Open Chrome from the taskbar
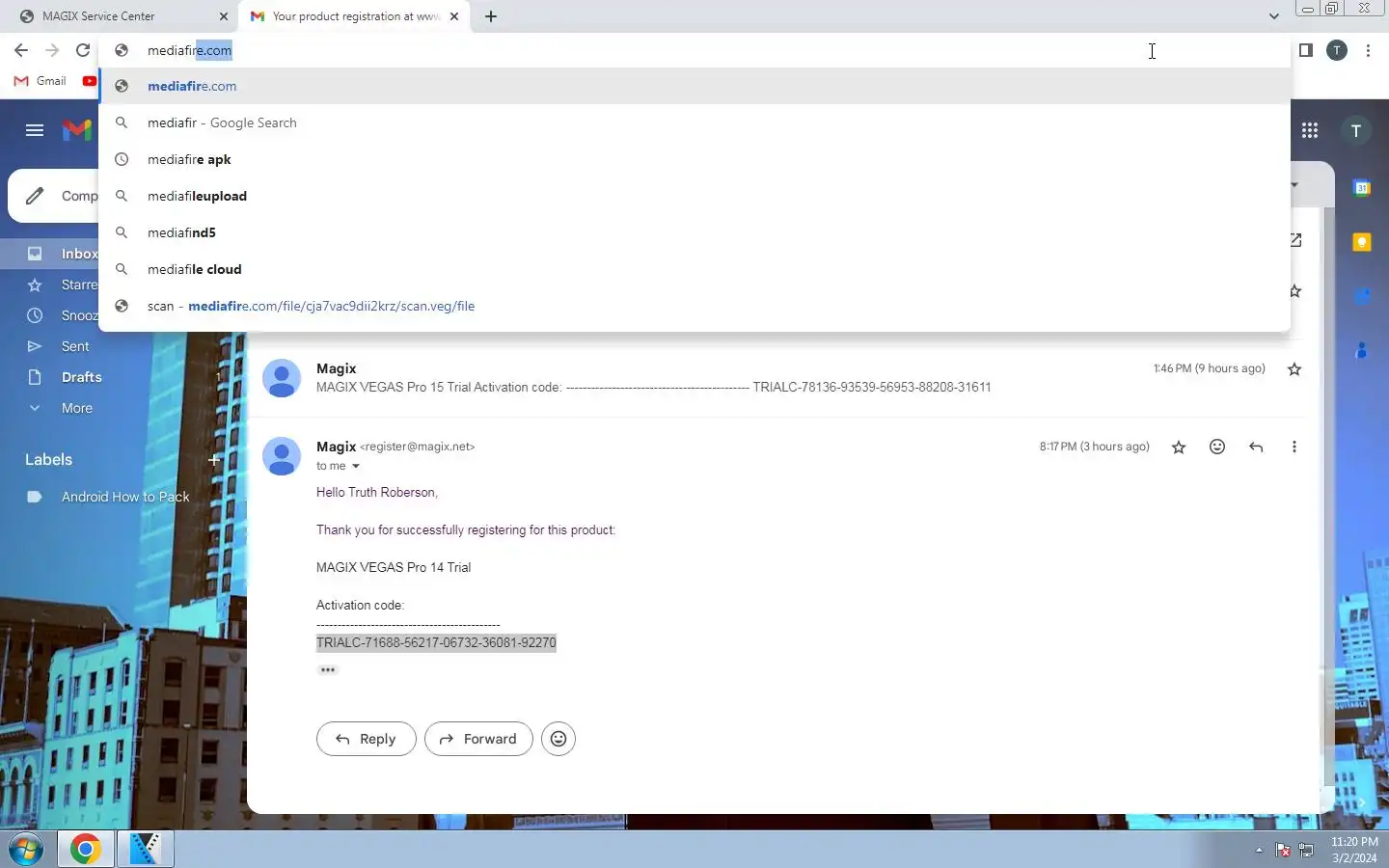This screenshot has height=868, width=1389. 86,849
